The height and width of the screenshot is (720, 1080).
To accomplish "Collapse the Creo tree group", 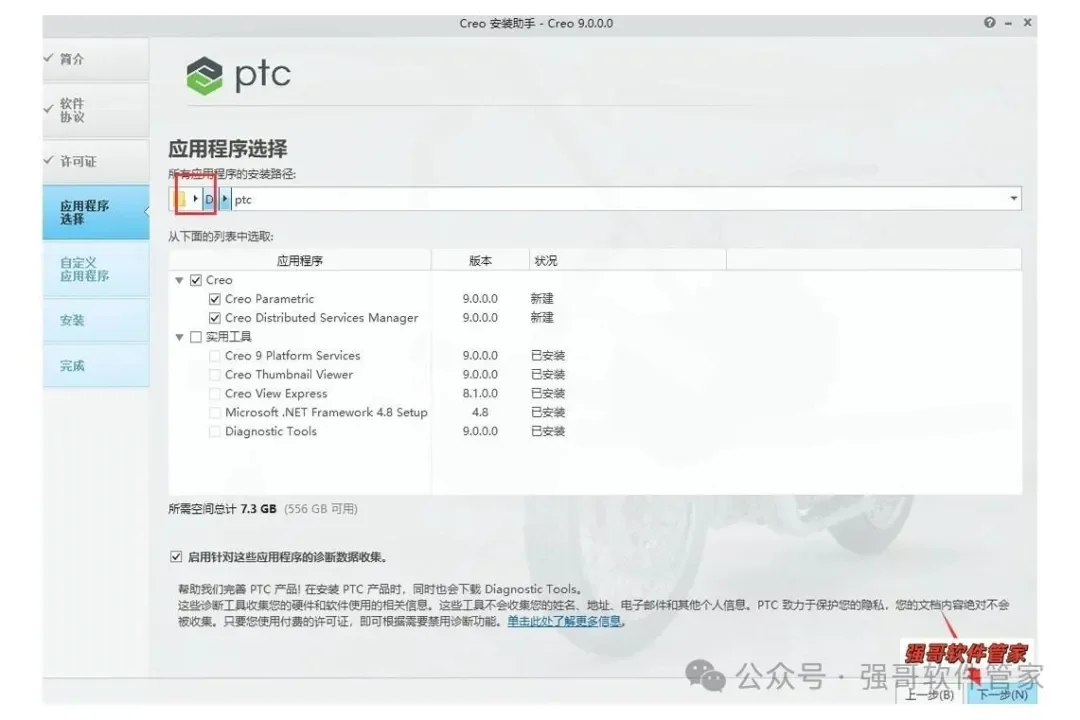I will pyautogui.click(x=179, y=280).
